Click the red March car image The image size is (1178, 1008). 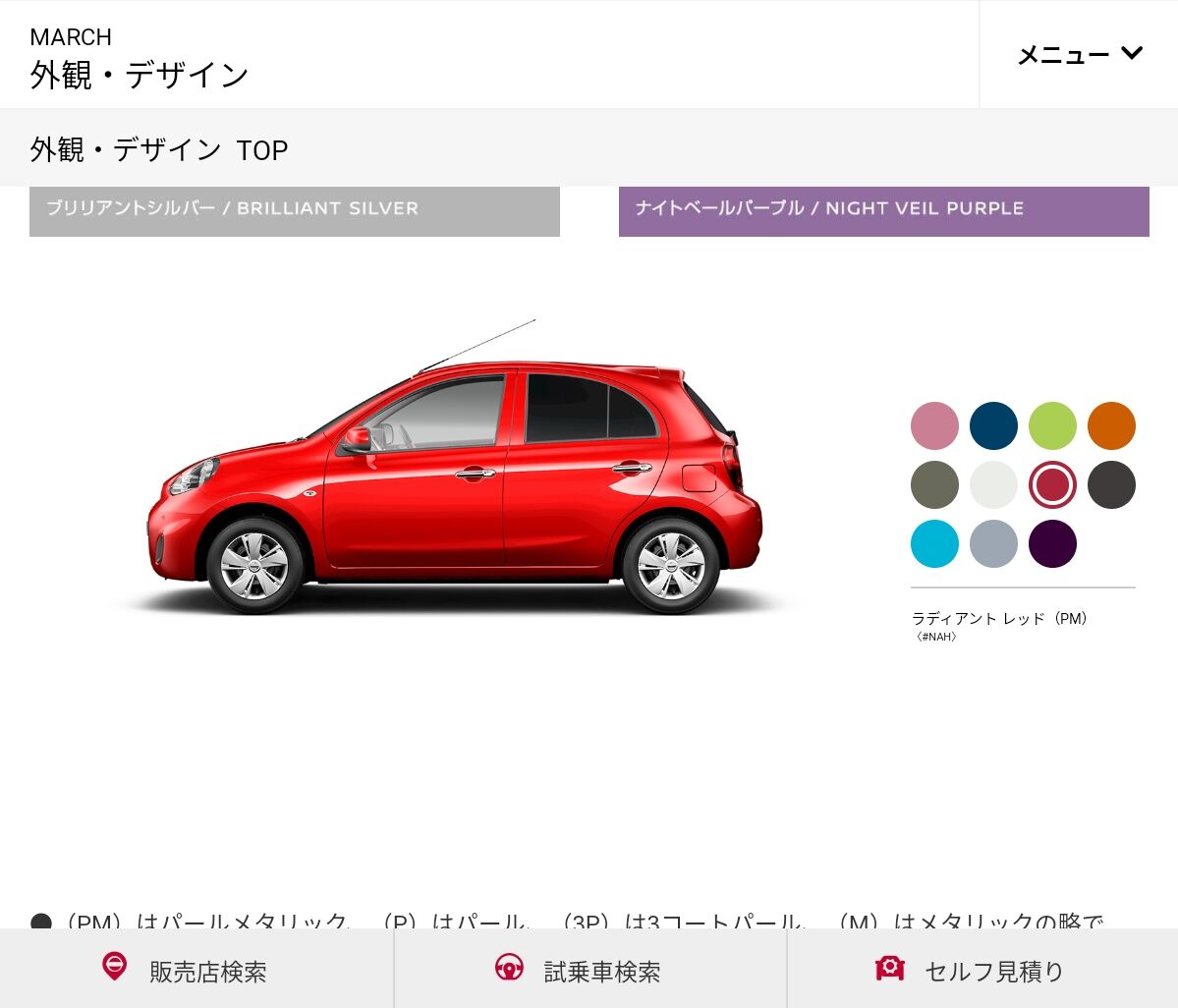click(455, 470)
